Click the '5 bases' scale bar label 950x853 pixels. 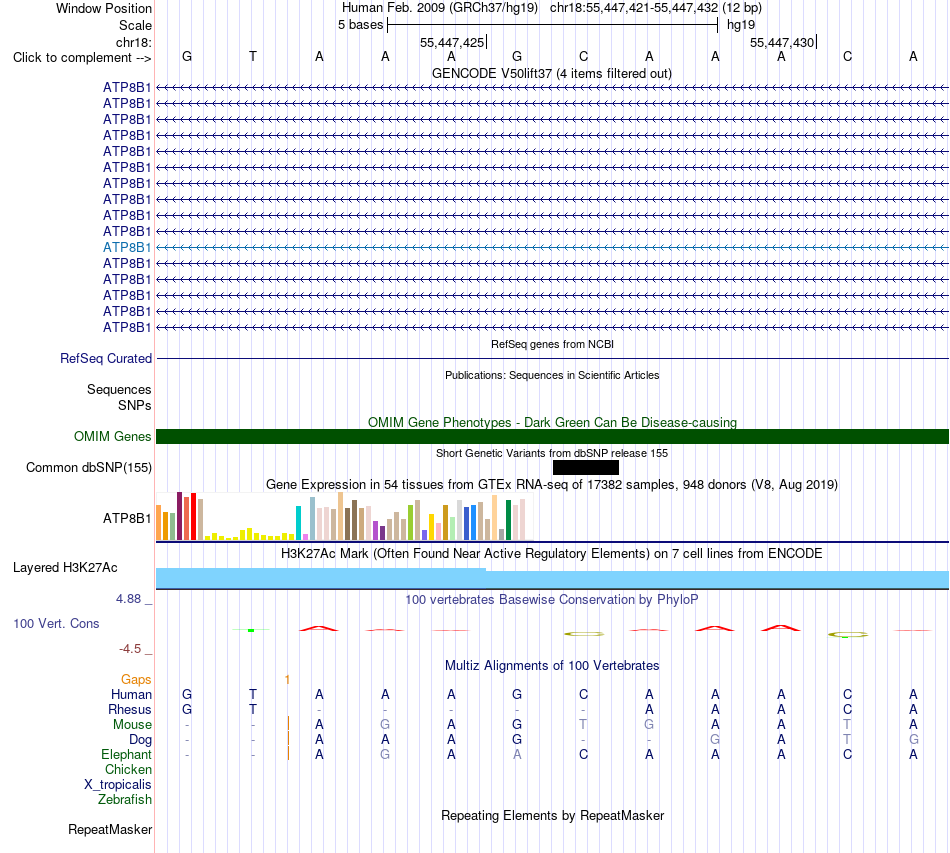(x=360, y=25)
